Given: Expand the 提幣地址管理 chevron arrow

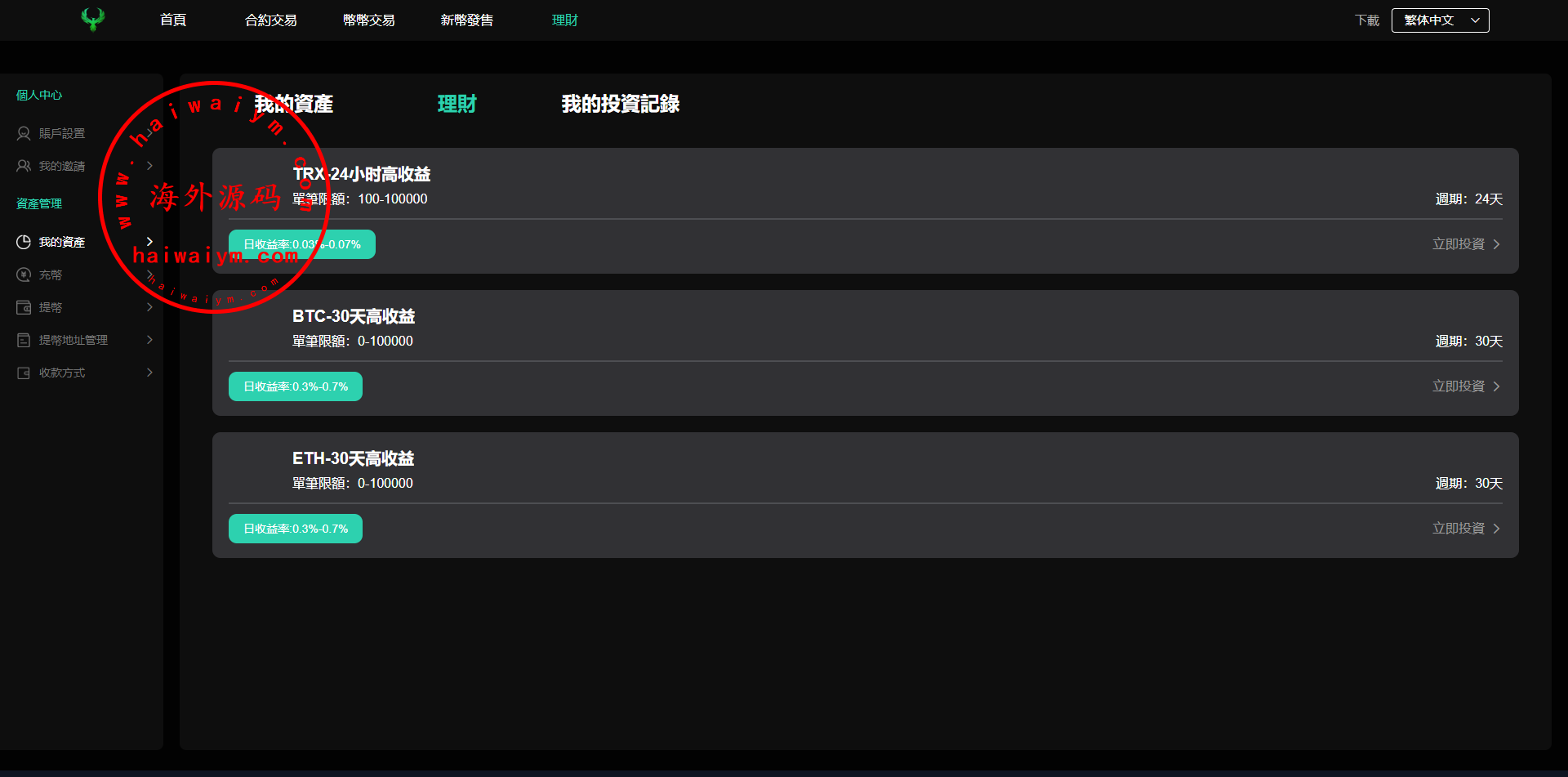Looking at the screenshot, I should point(149,340).
